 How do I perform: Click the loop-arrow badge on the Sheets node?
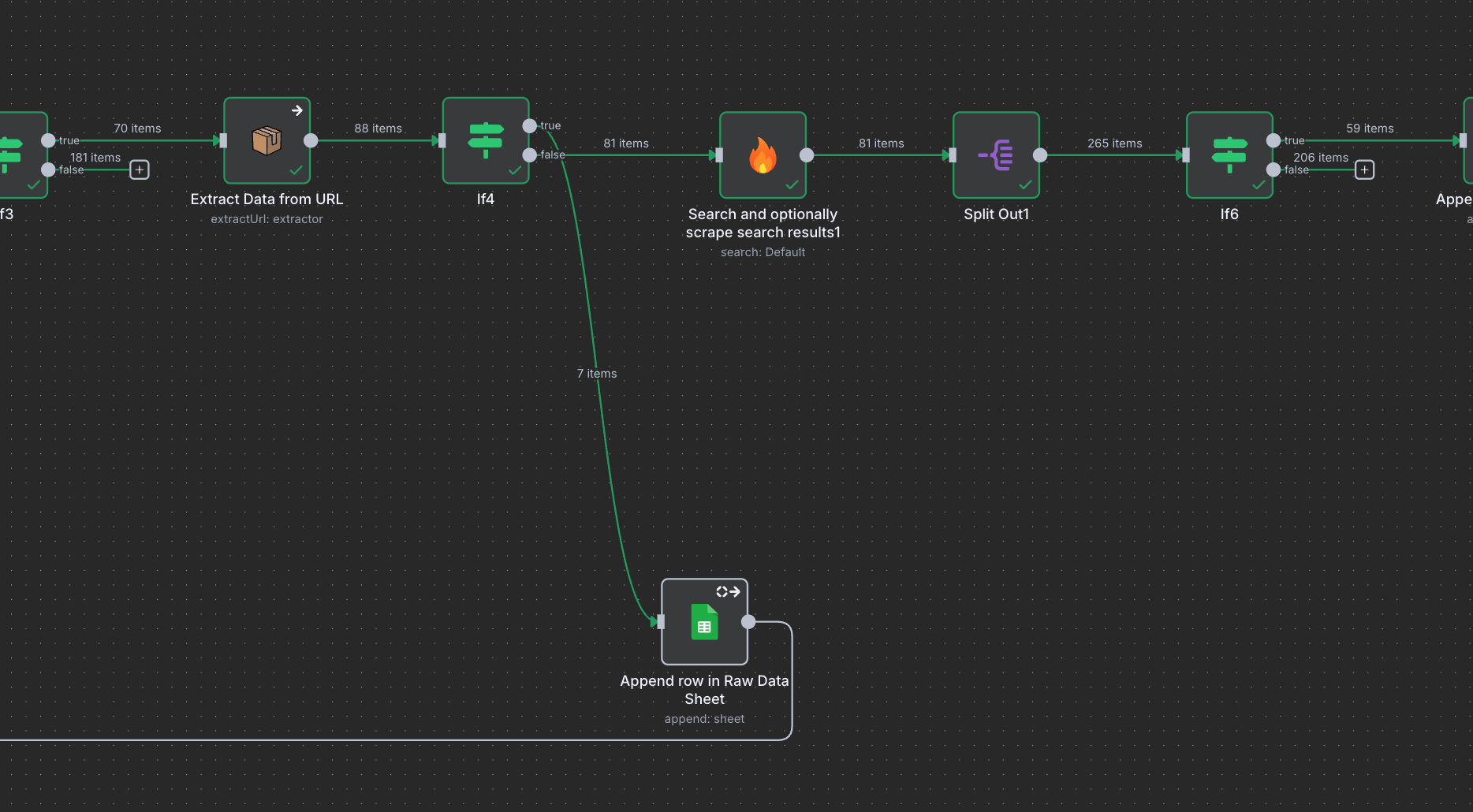point(728,591)
